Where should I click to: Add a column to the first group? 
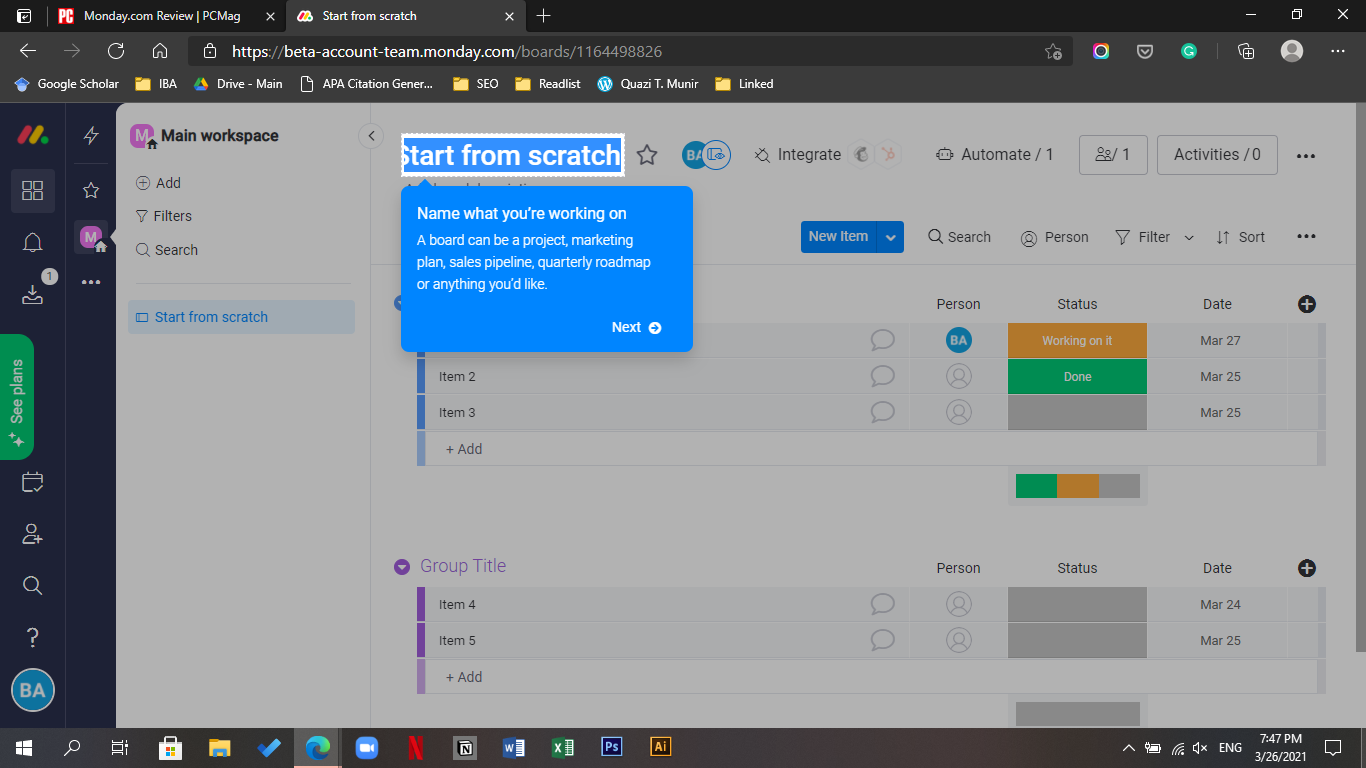(x=1306, y=304)
